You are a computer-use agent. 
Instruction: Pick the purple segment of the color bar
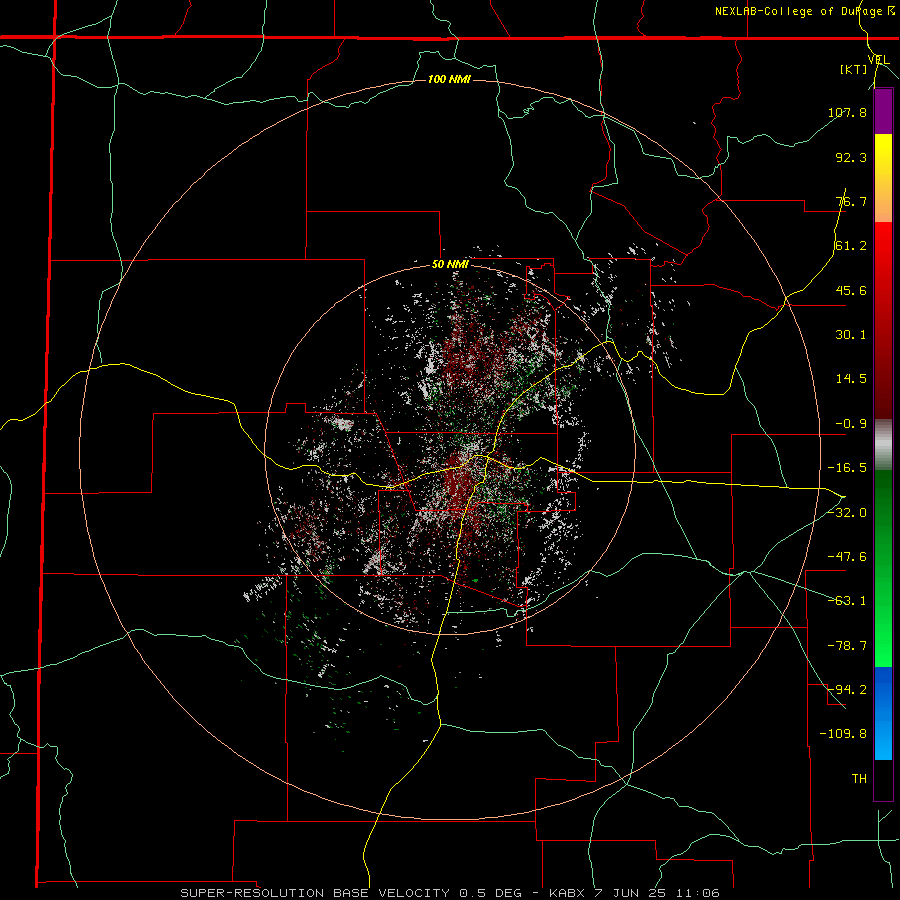tap(883, 112)
